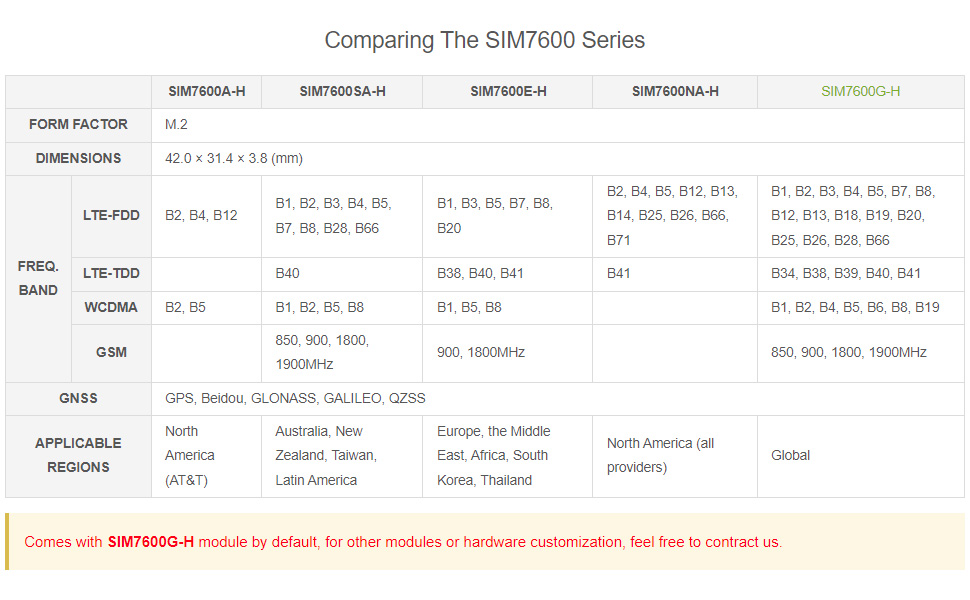The height and width of the screenshot is (600, 970).
Task: Click the SIM7600A-H column header
Action: [x=207, y=91]
